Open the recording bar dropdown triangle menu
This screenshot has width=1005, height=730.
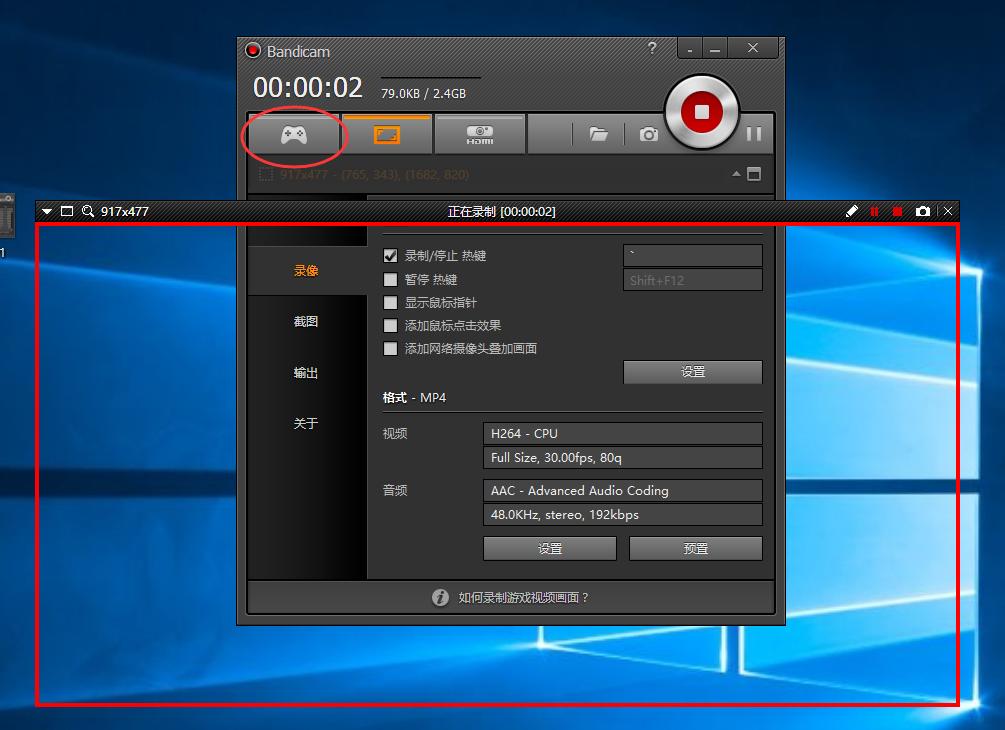(x=47, y=211)
